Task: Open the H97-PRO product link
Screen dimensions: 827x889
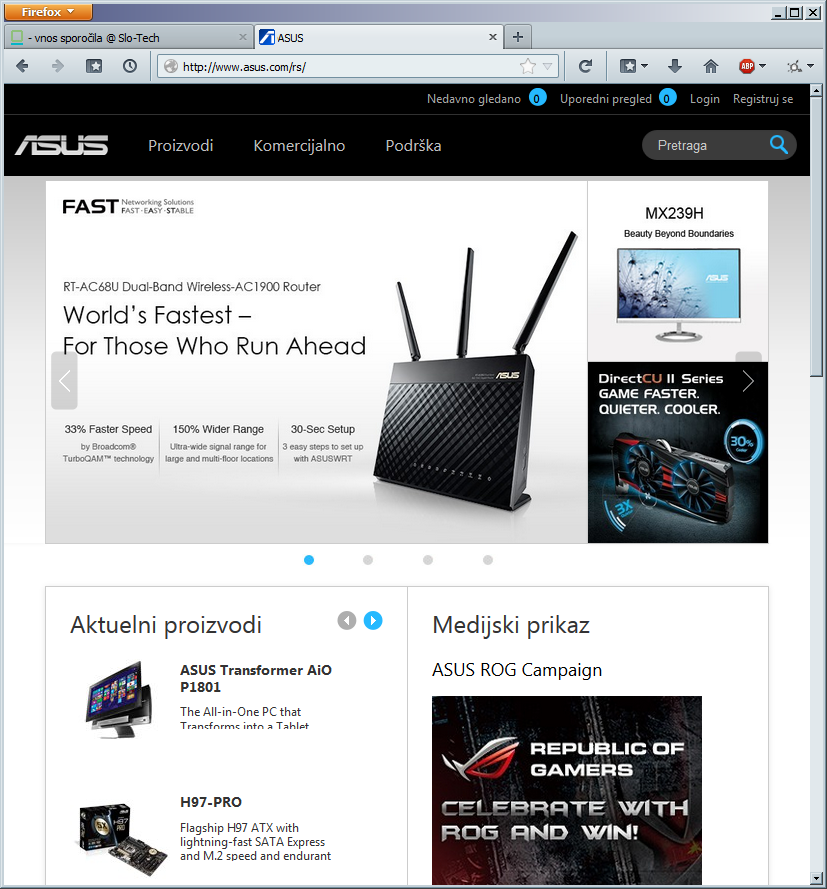Action: tap(211, 802)
